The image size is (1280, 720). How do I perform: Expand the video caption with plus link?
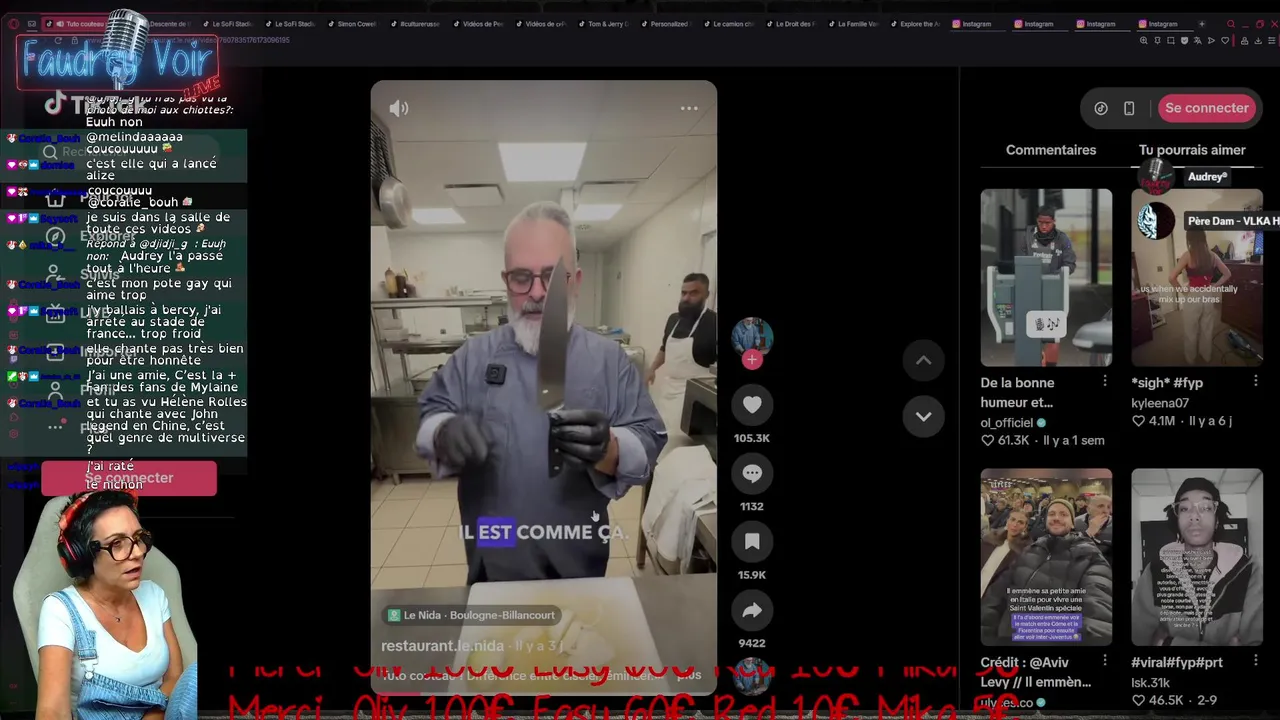pos(689,675)
